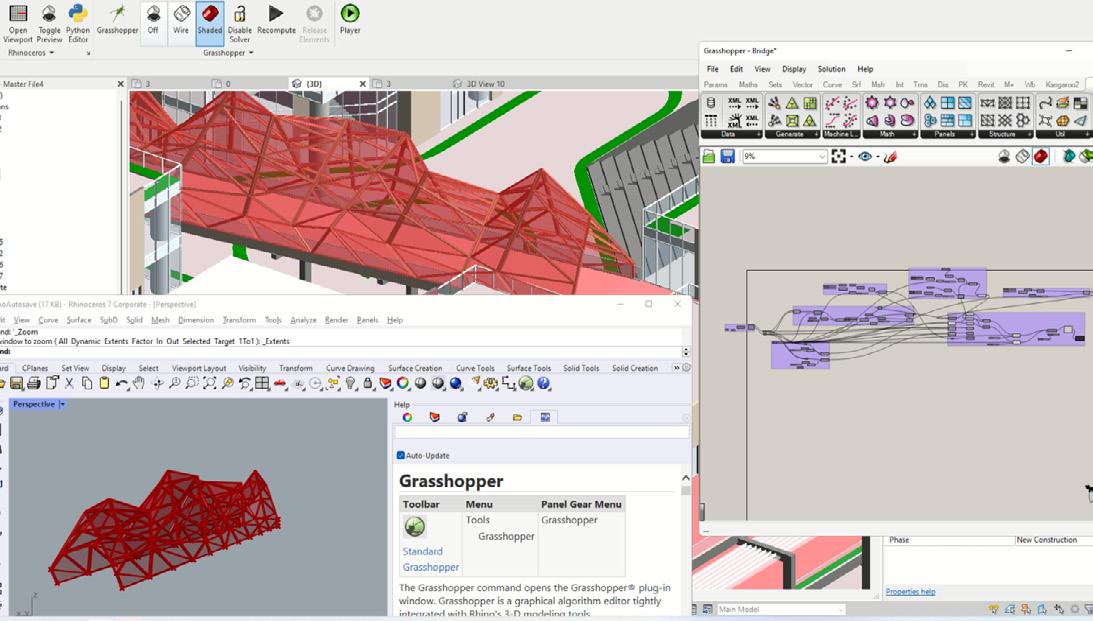Click Cut scissors icon in Rhino toolbar
The width and height of the screenshot is (1093, 621).
coord(69,383)
